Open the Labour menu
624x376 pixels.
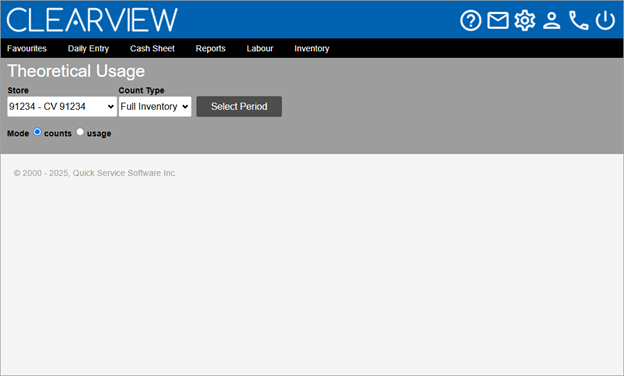pyautogui.click(x=260, y=49)
